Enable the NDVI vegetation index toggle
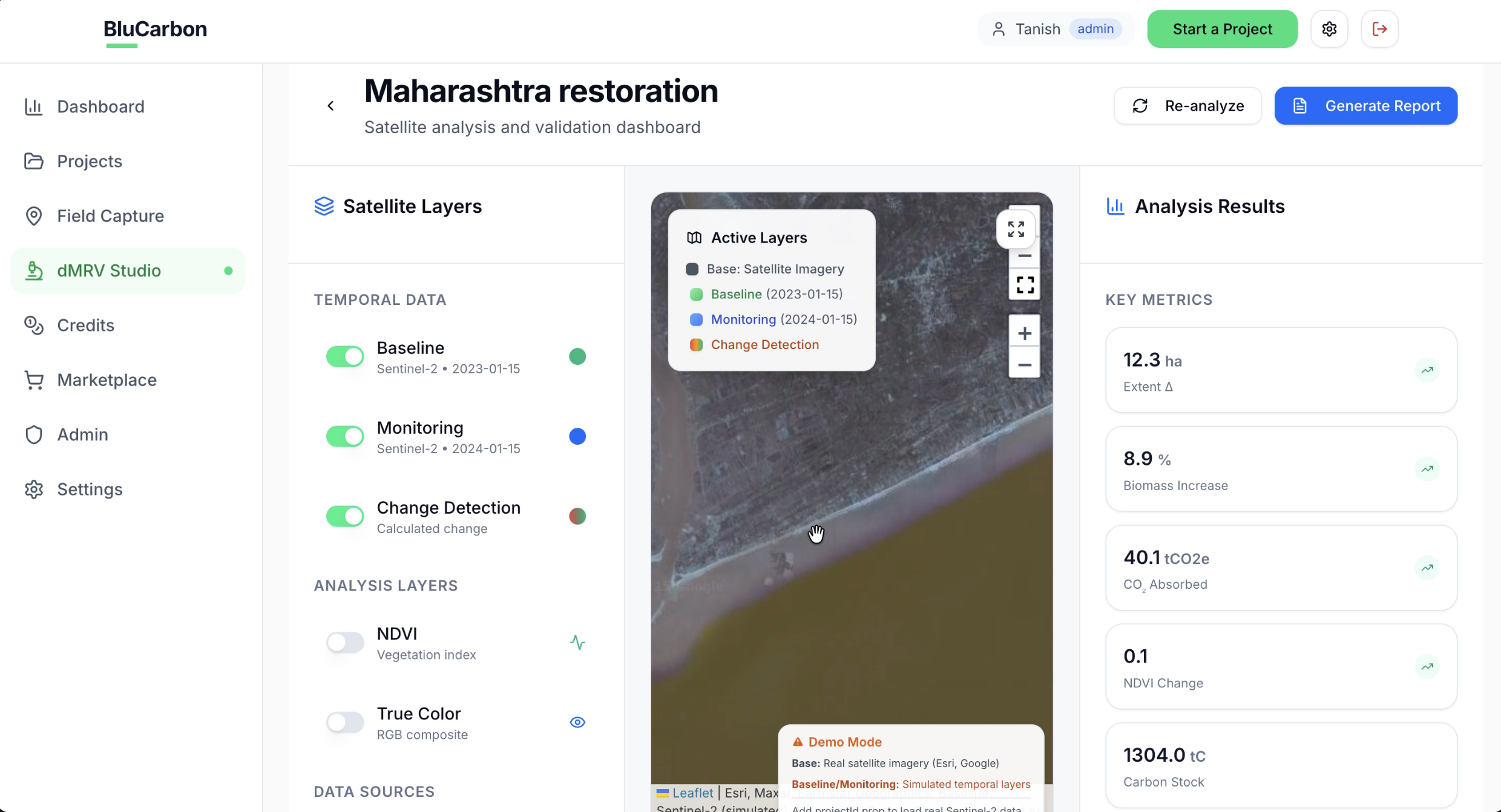This screenshot has height=812, width=1501. pos(345,643)
